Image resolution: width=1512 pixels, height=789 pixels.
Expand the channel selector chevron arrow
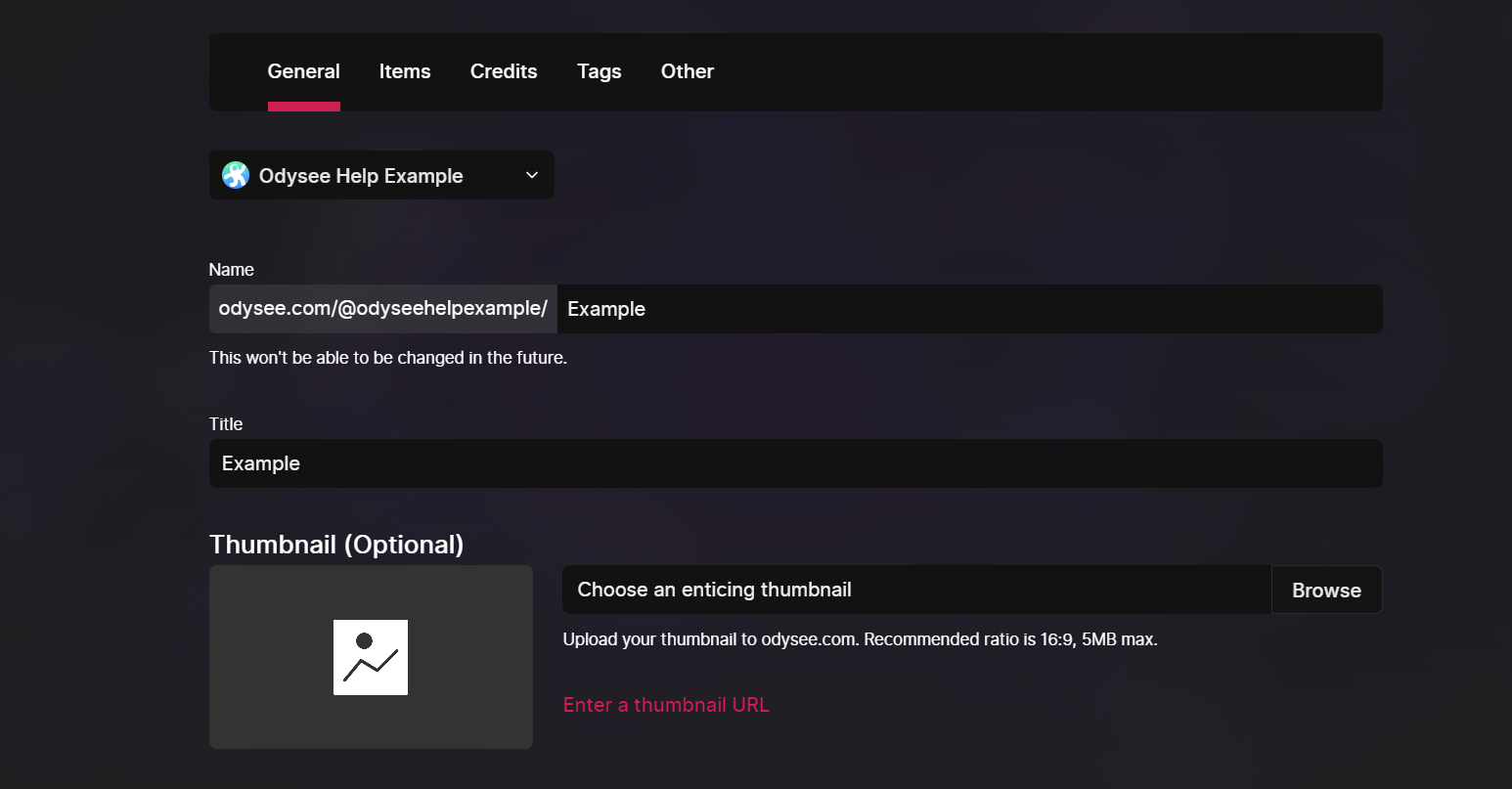tap(532, 175)
